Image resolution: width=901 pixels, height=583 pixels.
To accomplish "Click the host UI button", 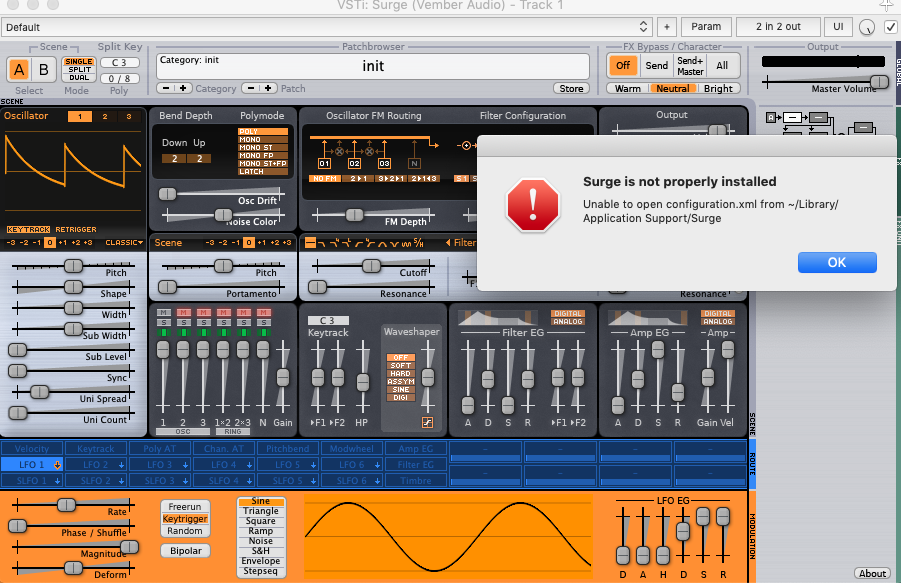I will pos(838,27).
